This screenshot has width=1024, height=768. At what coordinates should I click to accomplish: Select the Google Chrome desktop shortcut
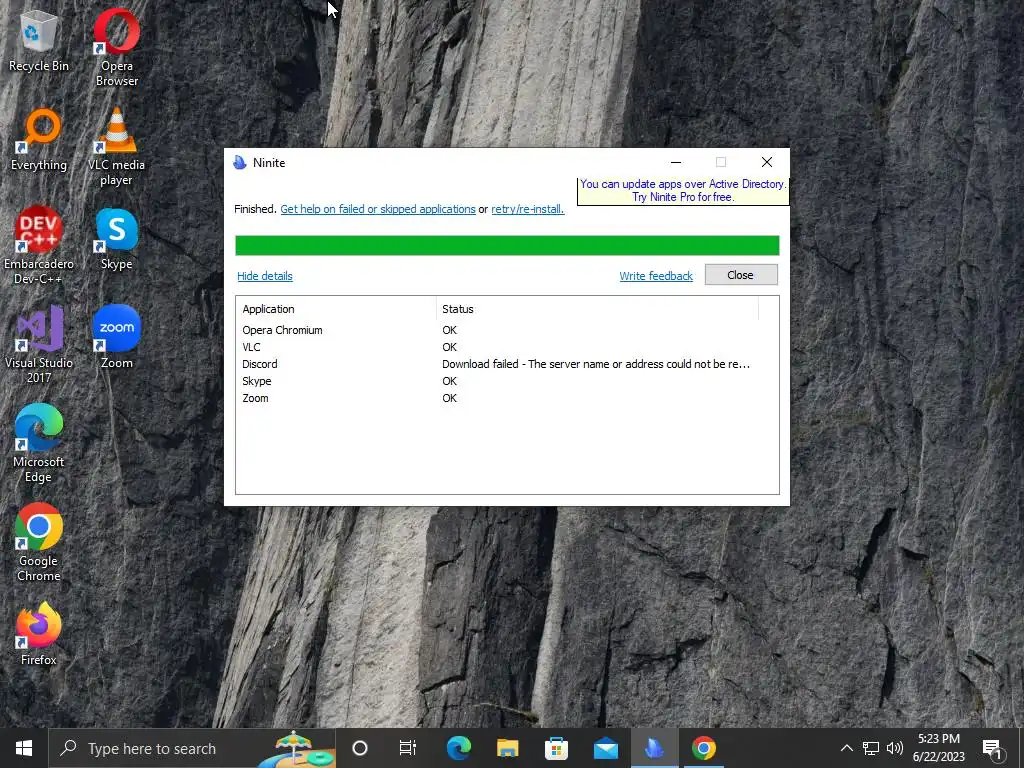39,542
